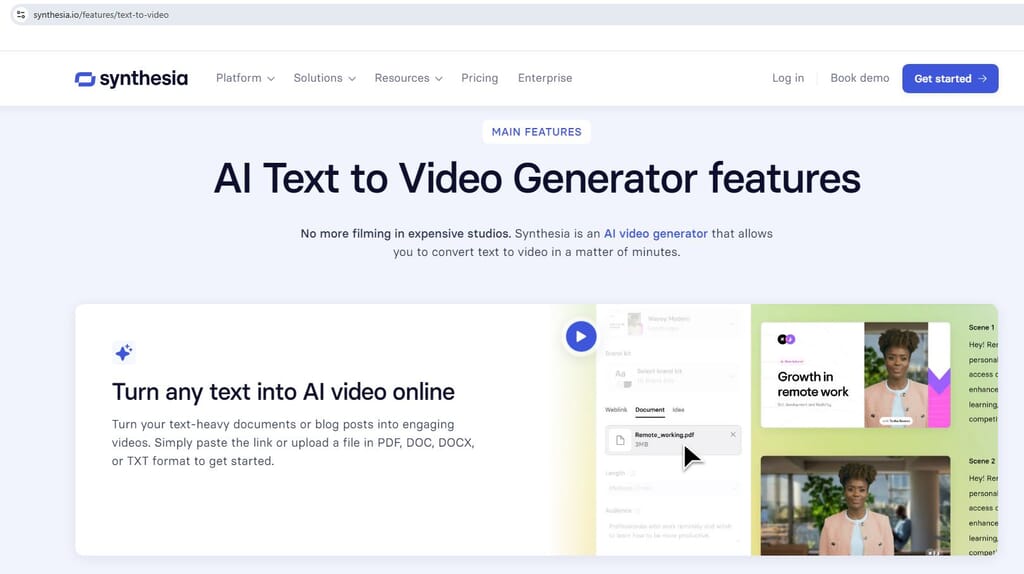Screen dimensions: 1024x574
Task: Go to the Pricing page
Action: (479, 78)
